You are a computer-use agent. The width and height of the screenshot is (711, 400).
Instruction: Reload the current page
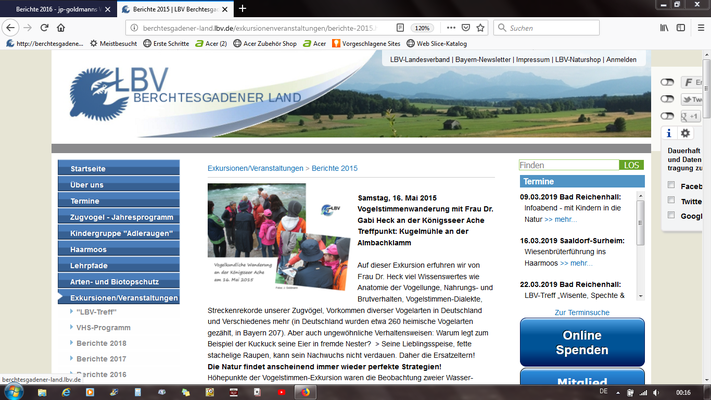[44, 28]
